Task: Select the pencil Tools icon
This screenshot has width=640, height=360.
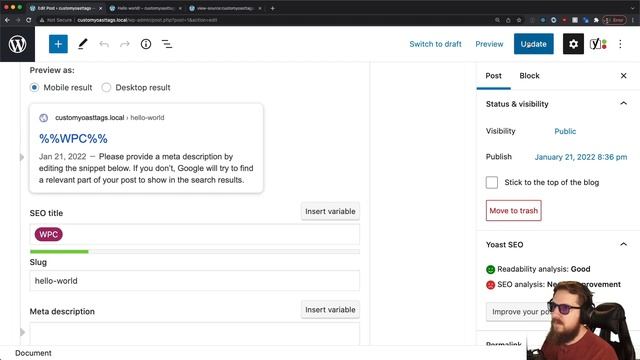Action: coord(83,44)
